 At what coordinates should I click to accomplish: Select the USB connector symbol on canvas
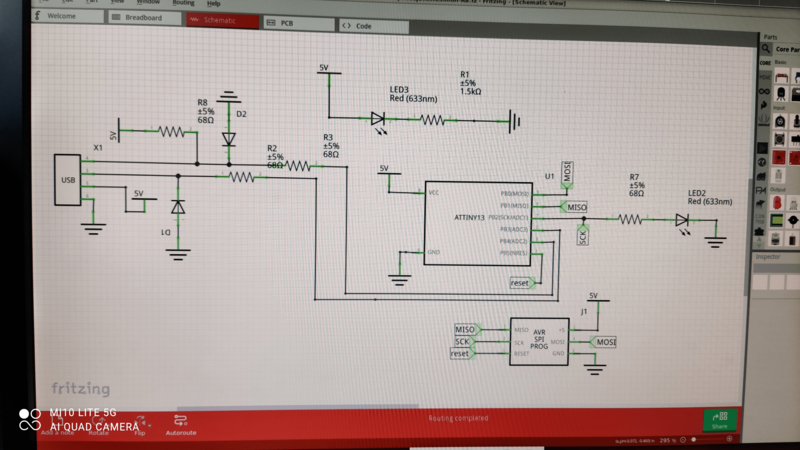pos(68,180)
